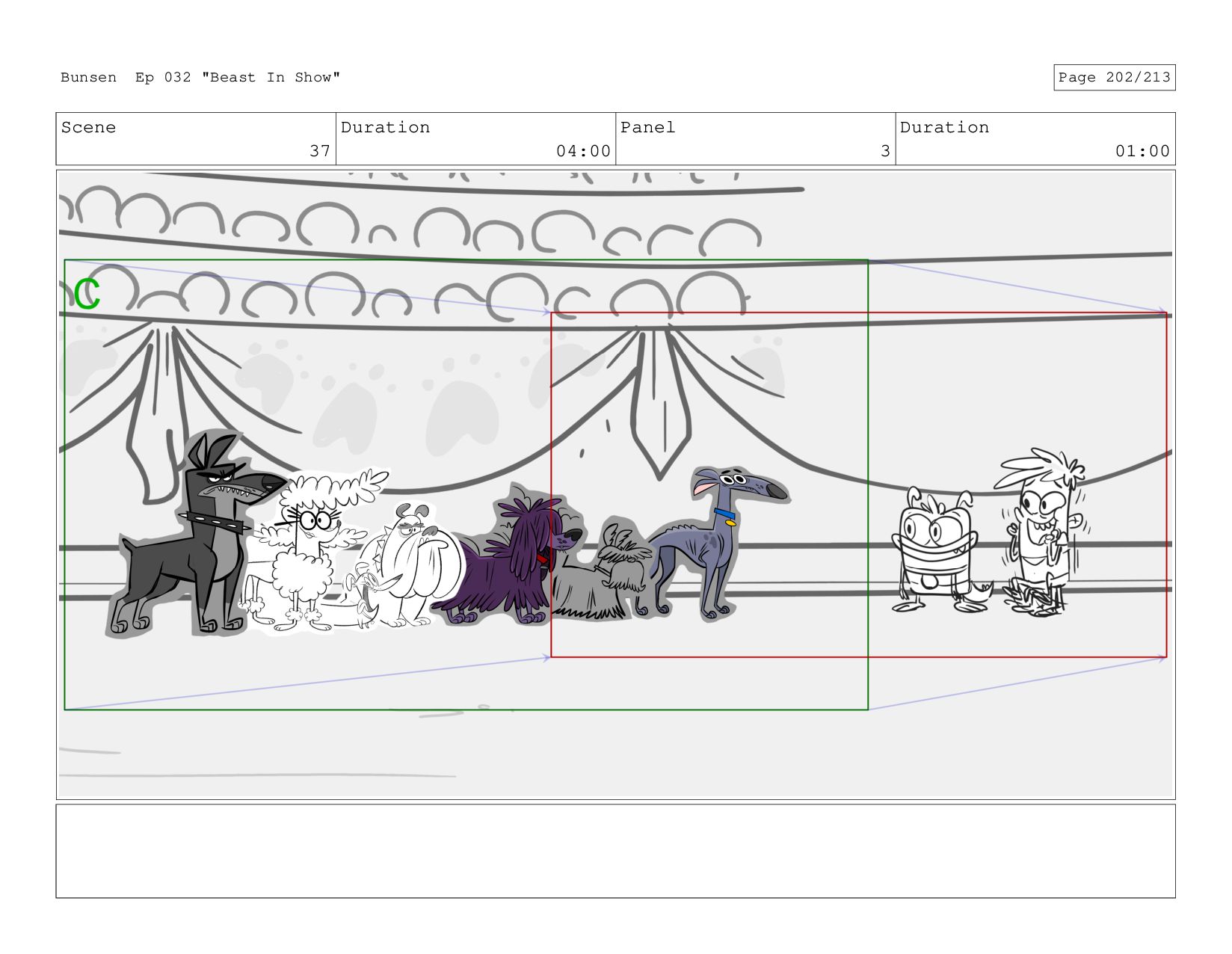Click the episode title text 'Bunsen Ep 032 "Beast In Show"'
The image size is (1232, 954).
coord(200,78)
